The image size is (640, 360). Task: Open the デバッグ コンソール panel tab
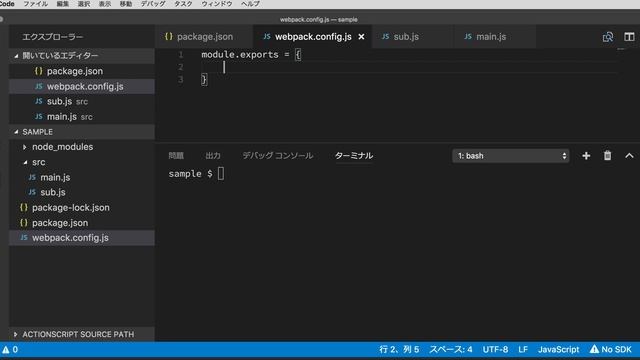click(x=278, y=156)
